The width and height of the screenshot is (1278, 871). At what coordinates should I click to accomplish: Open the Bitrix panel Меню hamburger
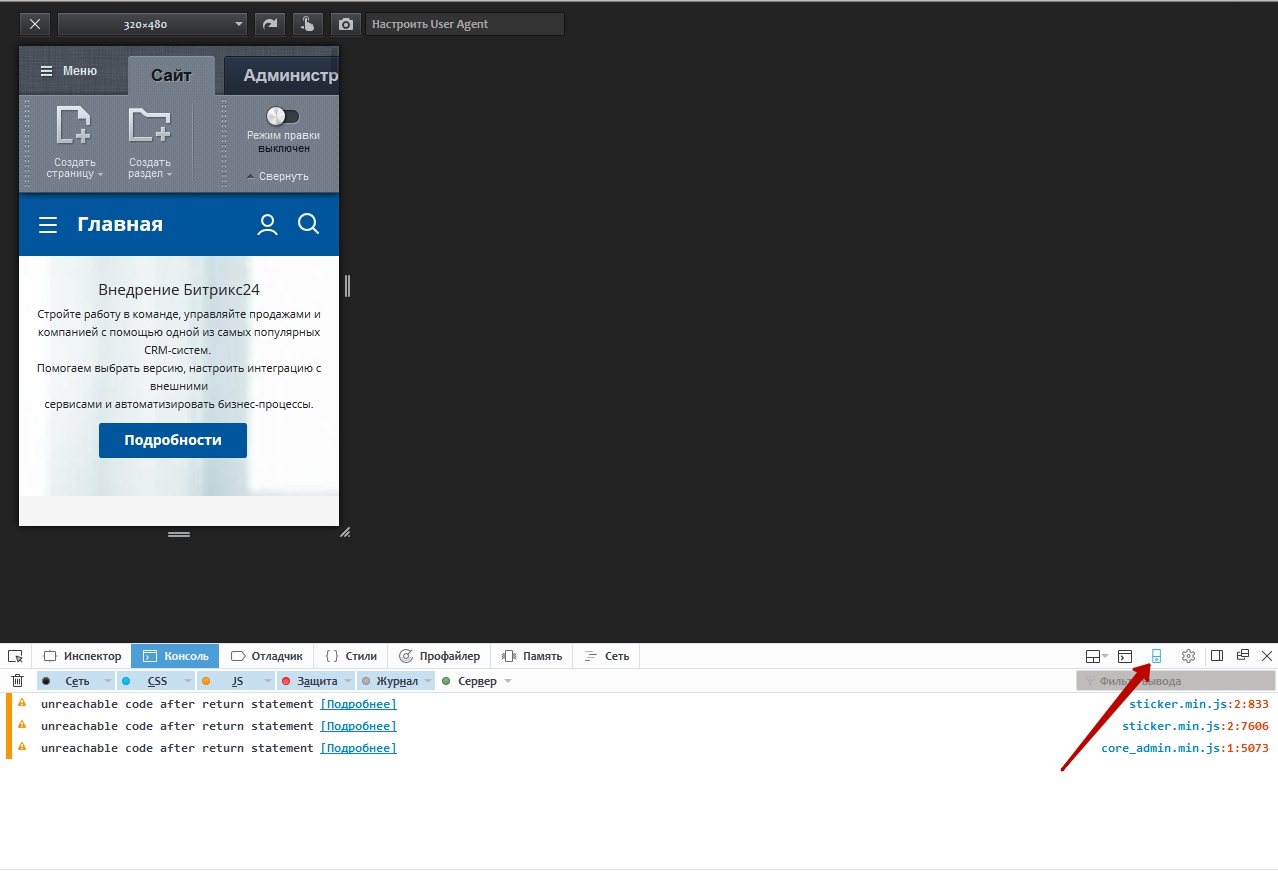click(x=68, y=71)
